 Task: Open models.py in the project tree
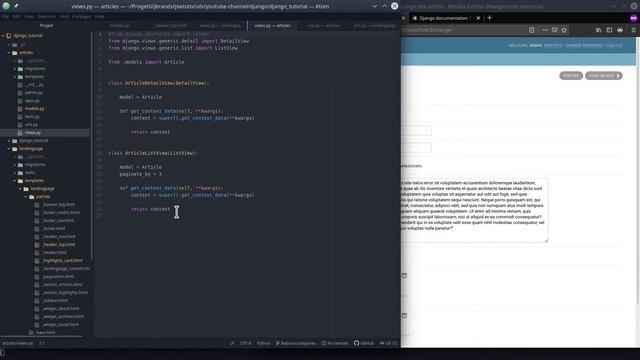pyautogui.click(x=34, y=109)
